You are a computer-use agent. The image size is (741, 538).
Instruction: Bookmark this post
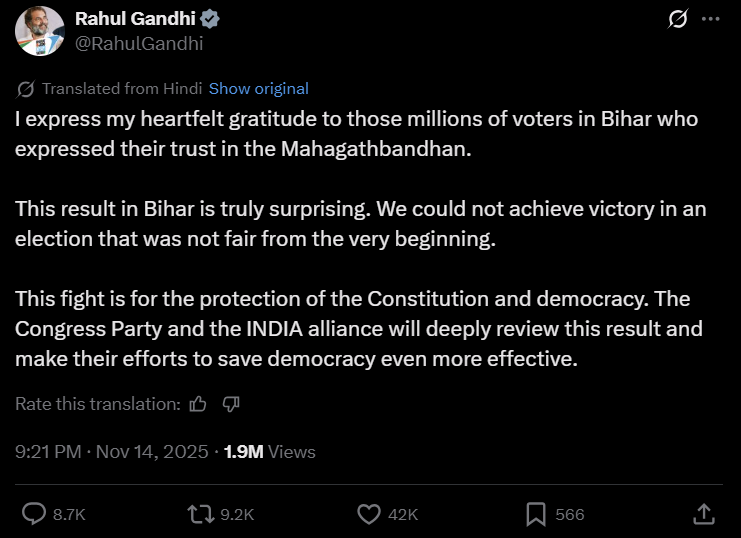(x=536, y=514)
